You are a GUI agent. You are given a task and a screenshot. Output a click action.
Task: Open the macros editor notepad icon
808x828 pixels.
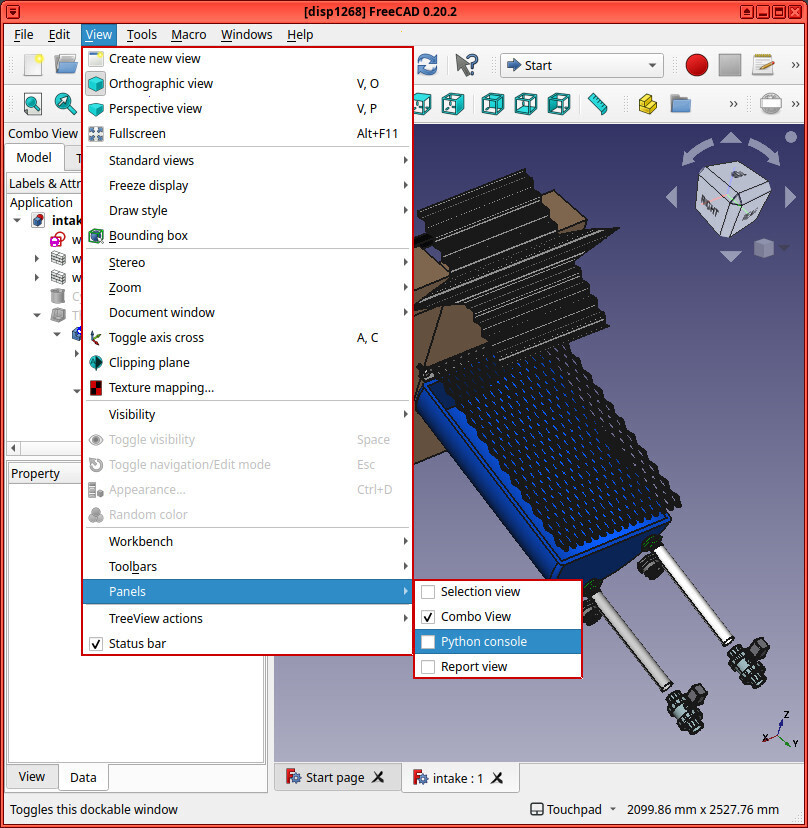tap(763, 65)
